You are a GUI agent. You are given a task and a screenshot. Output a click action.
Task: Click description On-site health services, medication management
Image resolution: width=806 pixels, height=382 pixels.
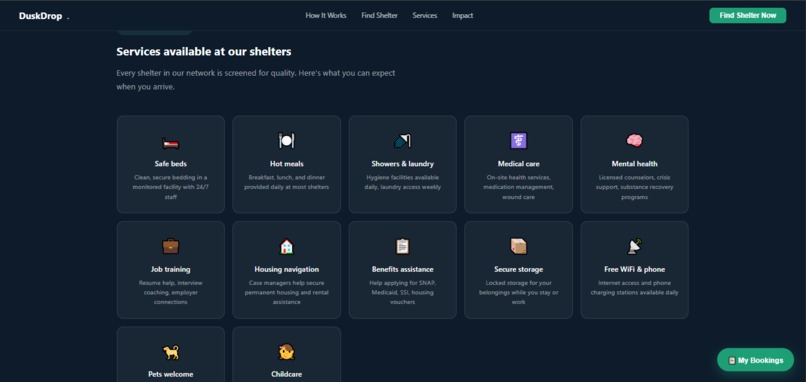pyautogui.click(x=519, y=187)
